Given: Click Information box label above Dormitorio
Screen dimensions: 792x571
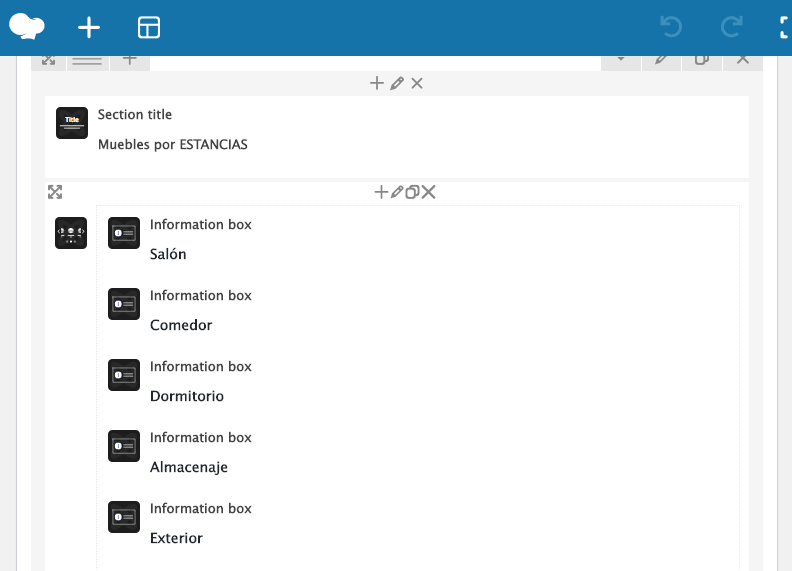Looking at the screenshot, I should point(201,366).
